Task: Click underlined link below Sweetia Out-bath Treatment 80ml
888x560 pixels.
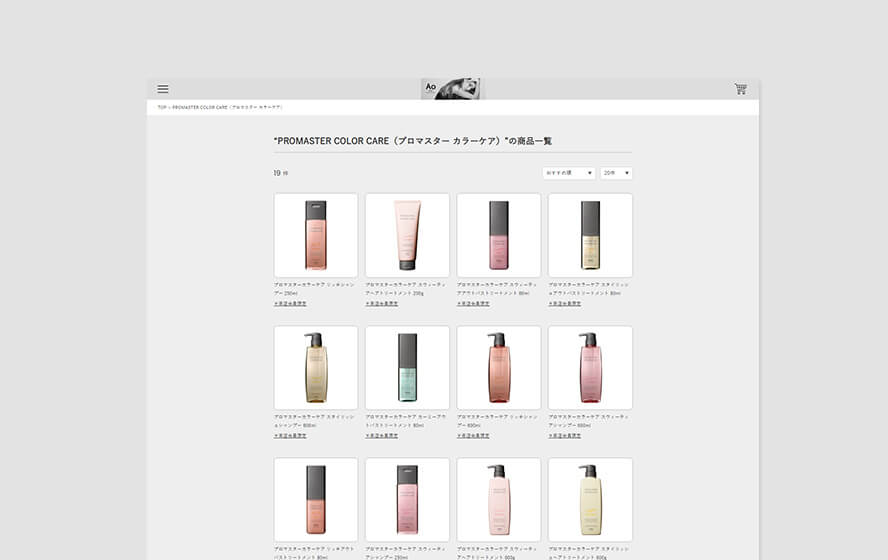Action: (x=473, y=303)
